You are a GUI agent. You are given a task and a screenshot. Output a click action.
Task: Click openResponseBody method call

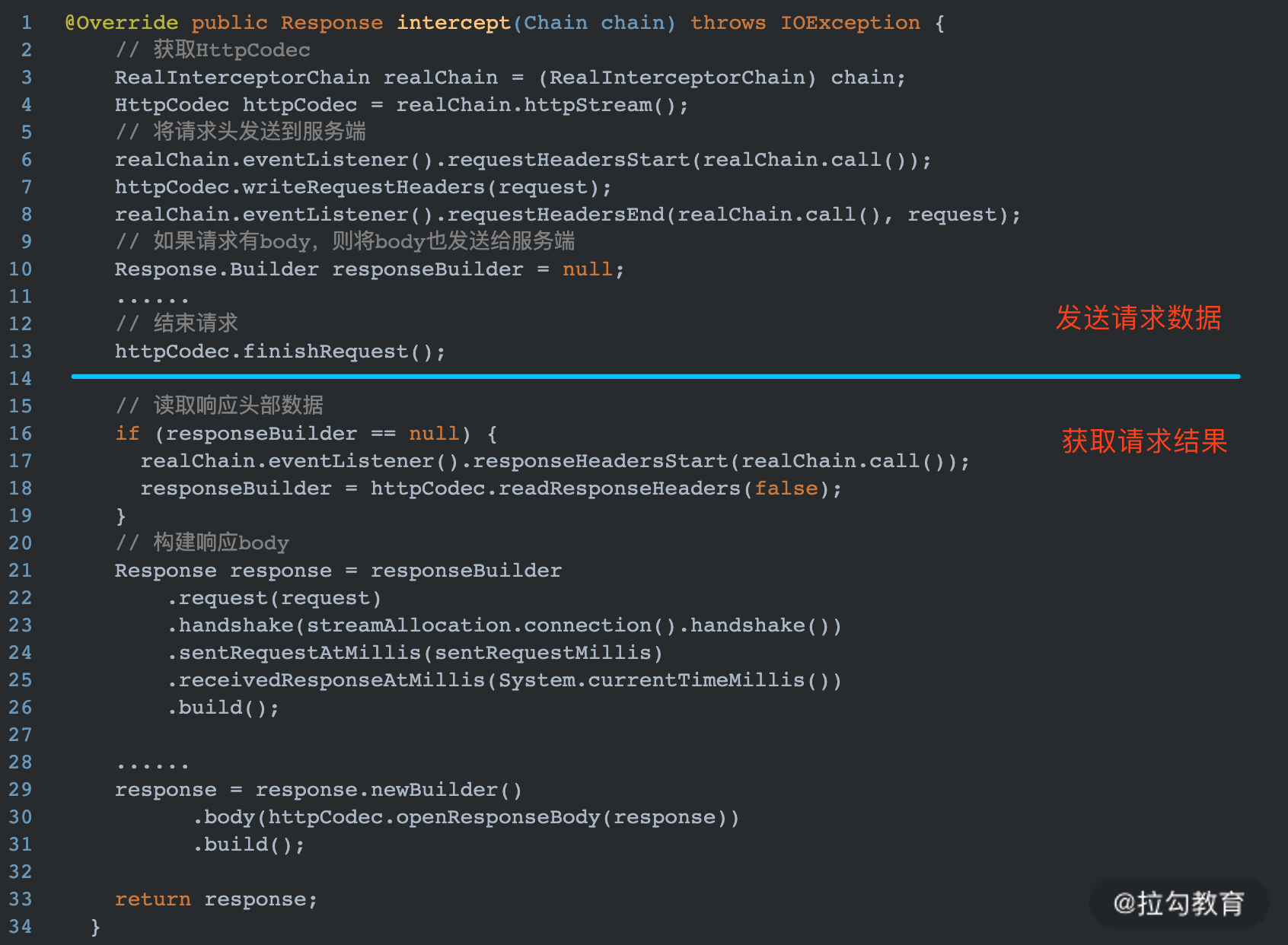498,817
